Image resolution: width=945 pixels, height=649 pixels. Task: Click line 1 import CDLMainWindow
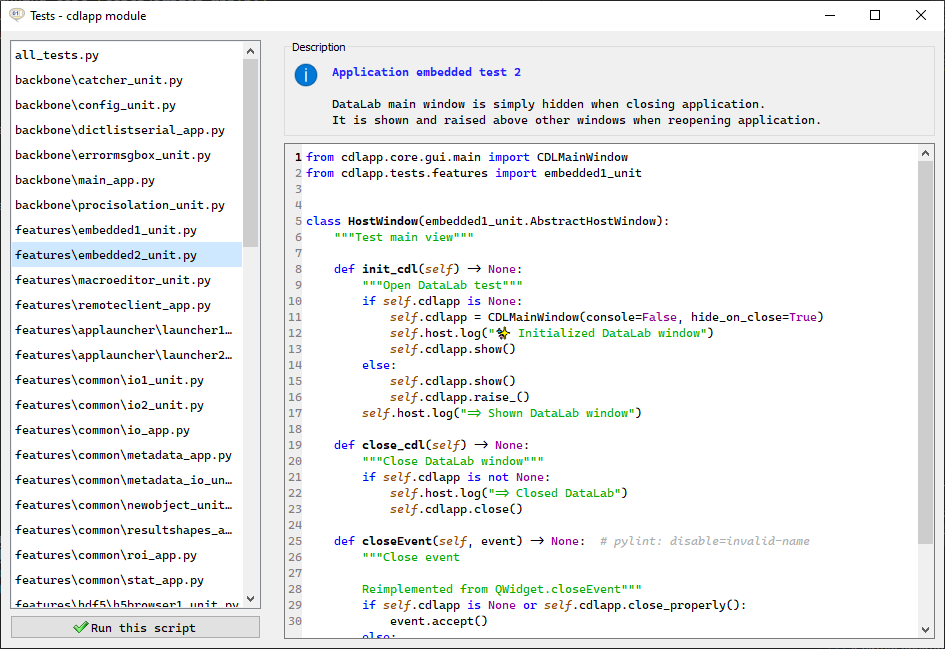coord(467,157)
